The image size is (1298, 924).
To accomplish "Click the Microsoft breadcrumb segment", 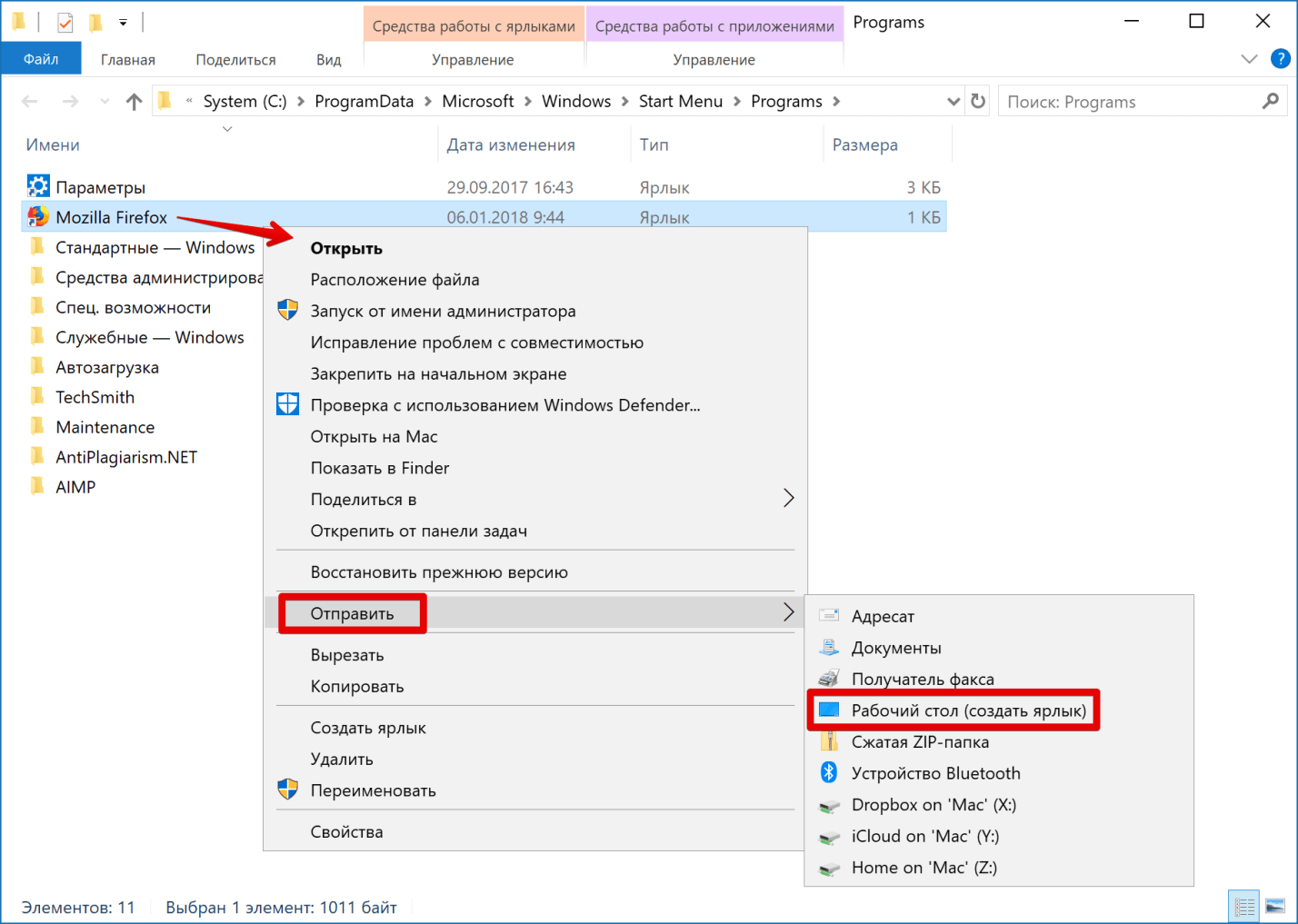I will [x=478, y=102].
